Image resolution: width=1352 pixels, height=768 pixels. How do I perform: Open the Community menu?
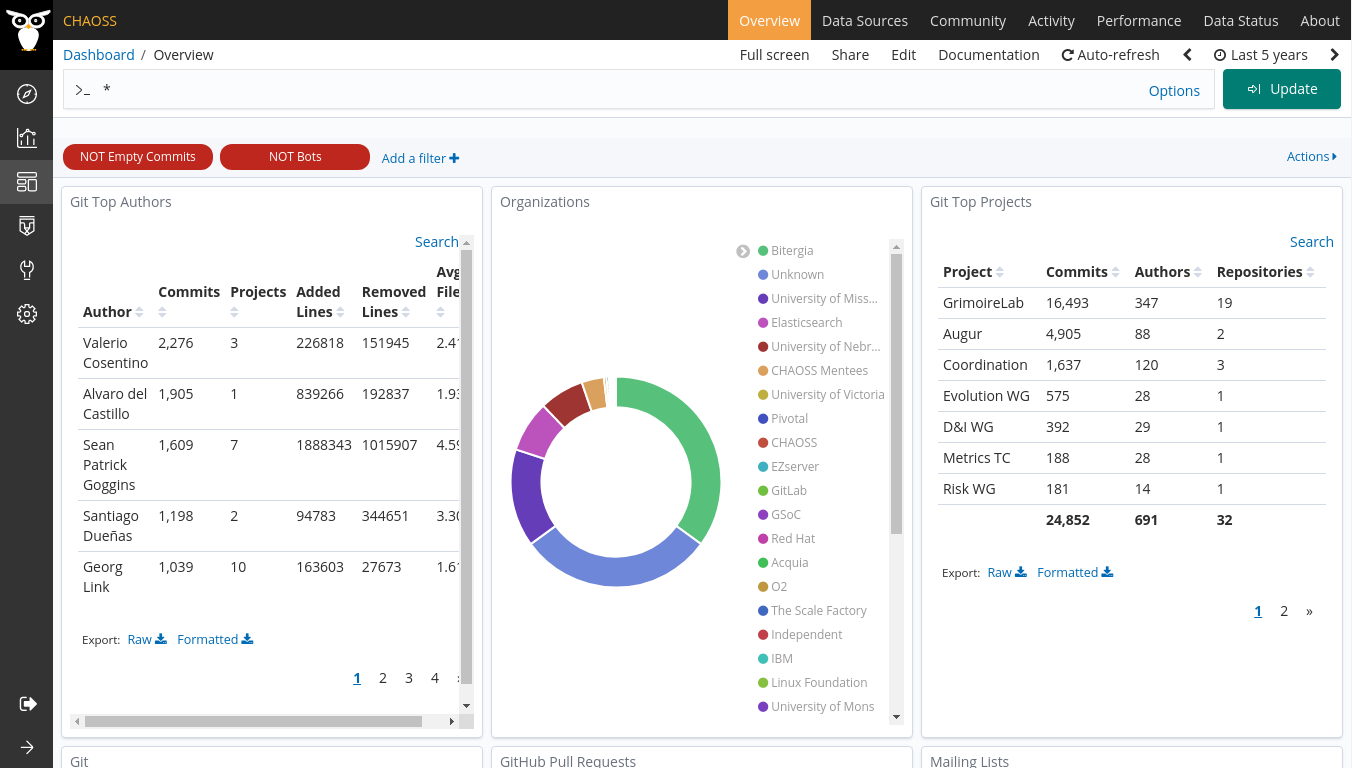pos(968,20)
